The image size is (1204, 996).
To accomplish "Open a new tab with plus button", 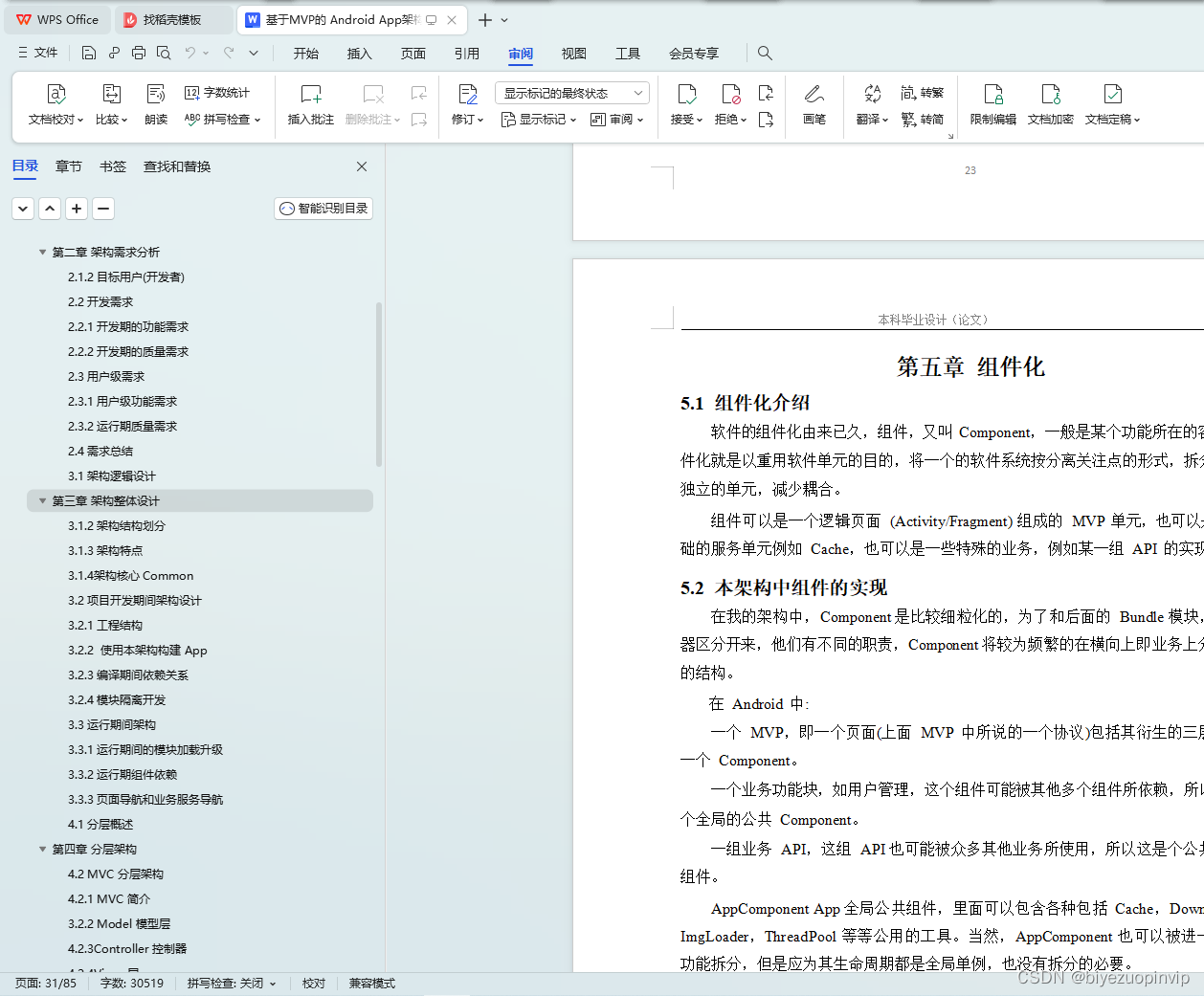I will coord(485,20).
